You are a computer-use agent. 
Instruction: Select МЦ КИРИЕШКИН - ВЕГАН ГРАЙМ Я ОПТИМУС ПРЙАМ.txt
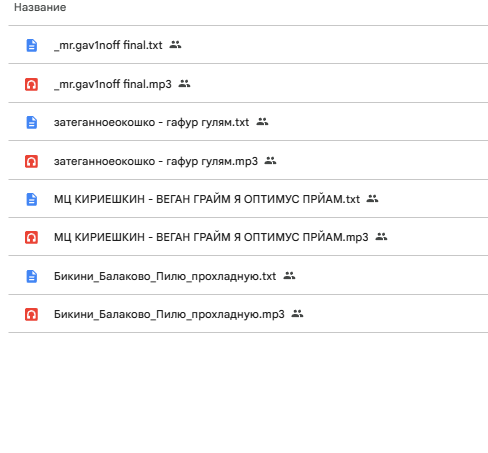tap(207, 199)
